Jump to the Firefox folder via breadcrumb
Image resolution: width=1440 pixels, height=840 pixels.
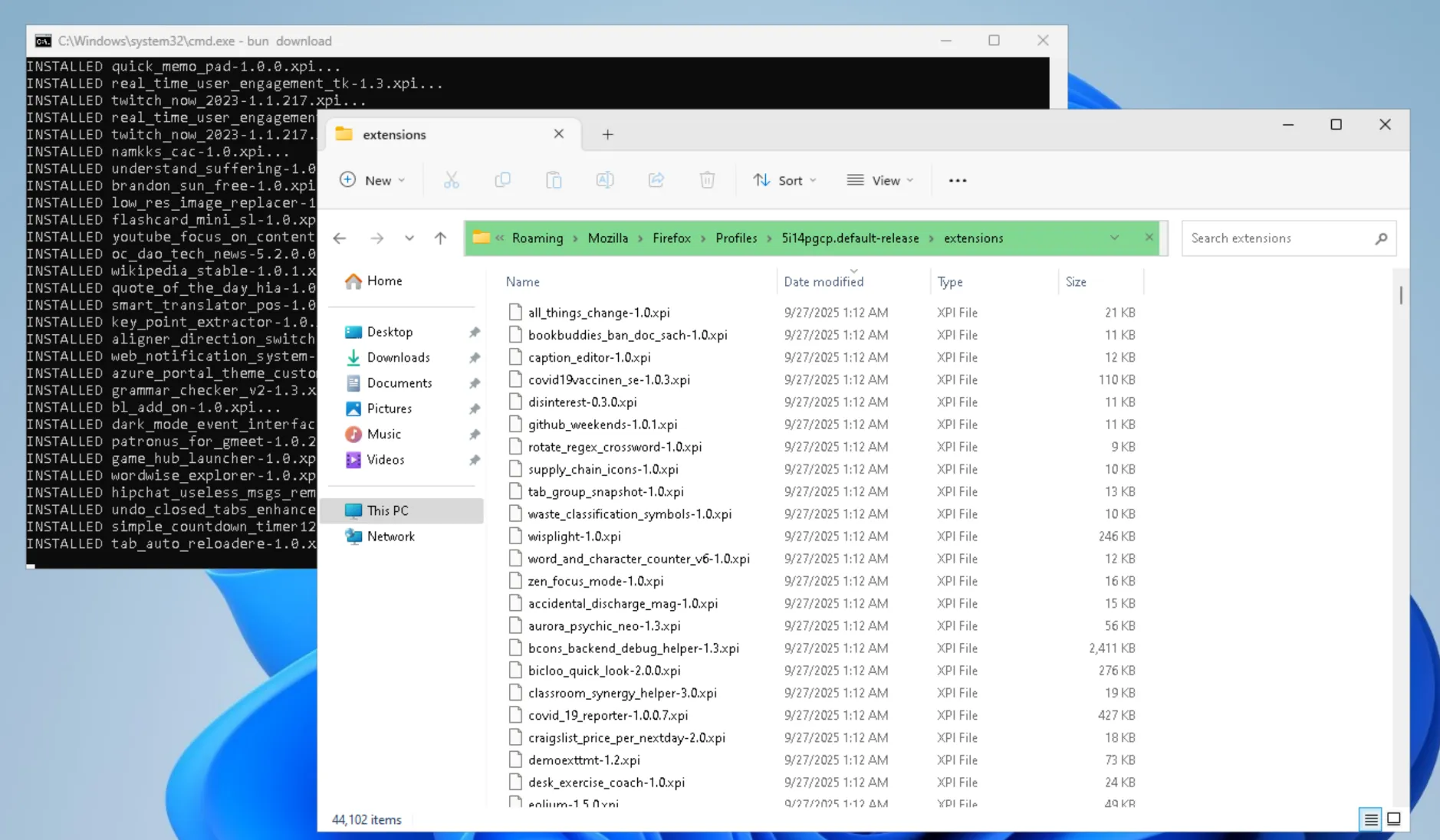point(672,238)
